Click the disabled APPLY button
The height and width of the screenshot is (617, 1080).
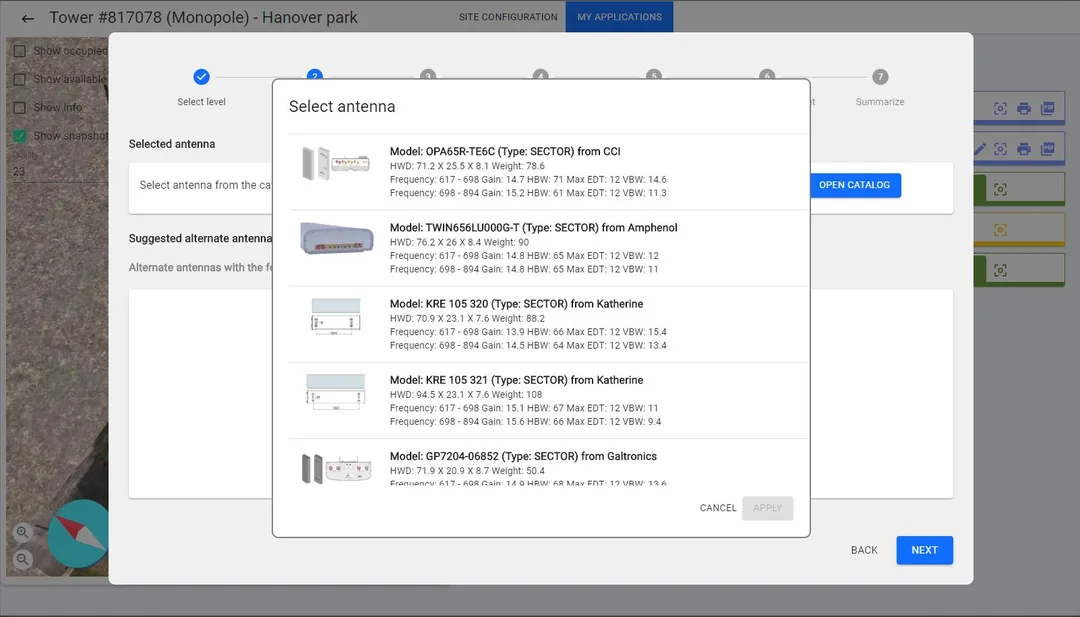point(767,508)
